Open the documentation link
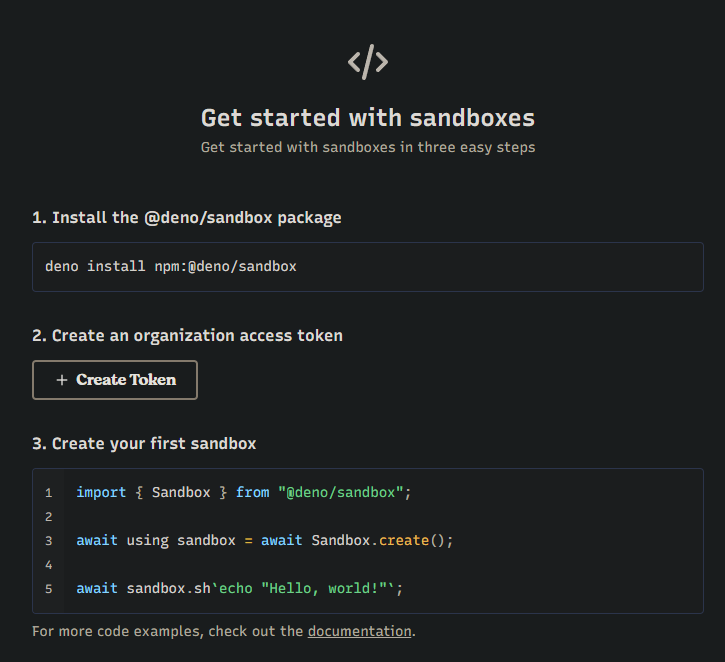Screen dimensions: 725x662 (x=359, y=631)
